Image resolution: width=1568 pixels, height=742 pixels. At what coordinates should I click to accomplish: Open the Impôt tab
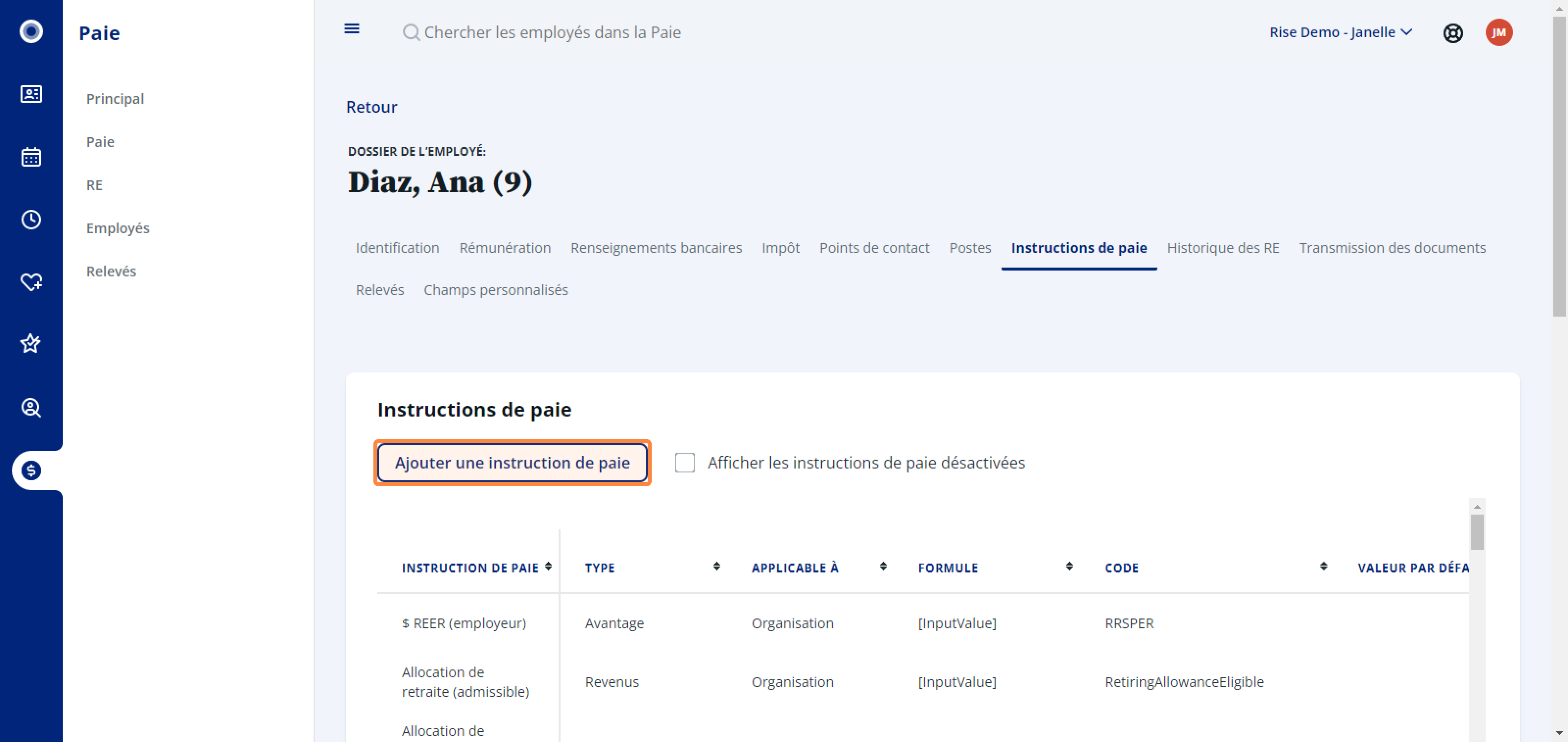tap(781, 247)
